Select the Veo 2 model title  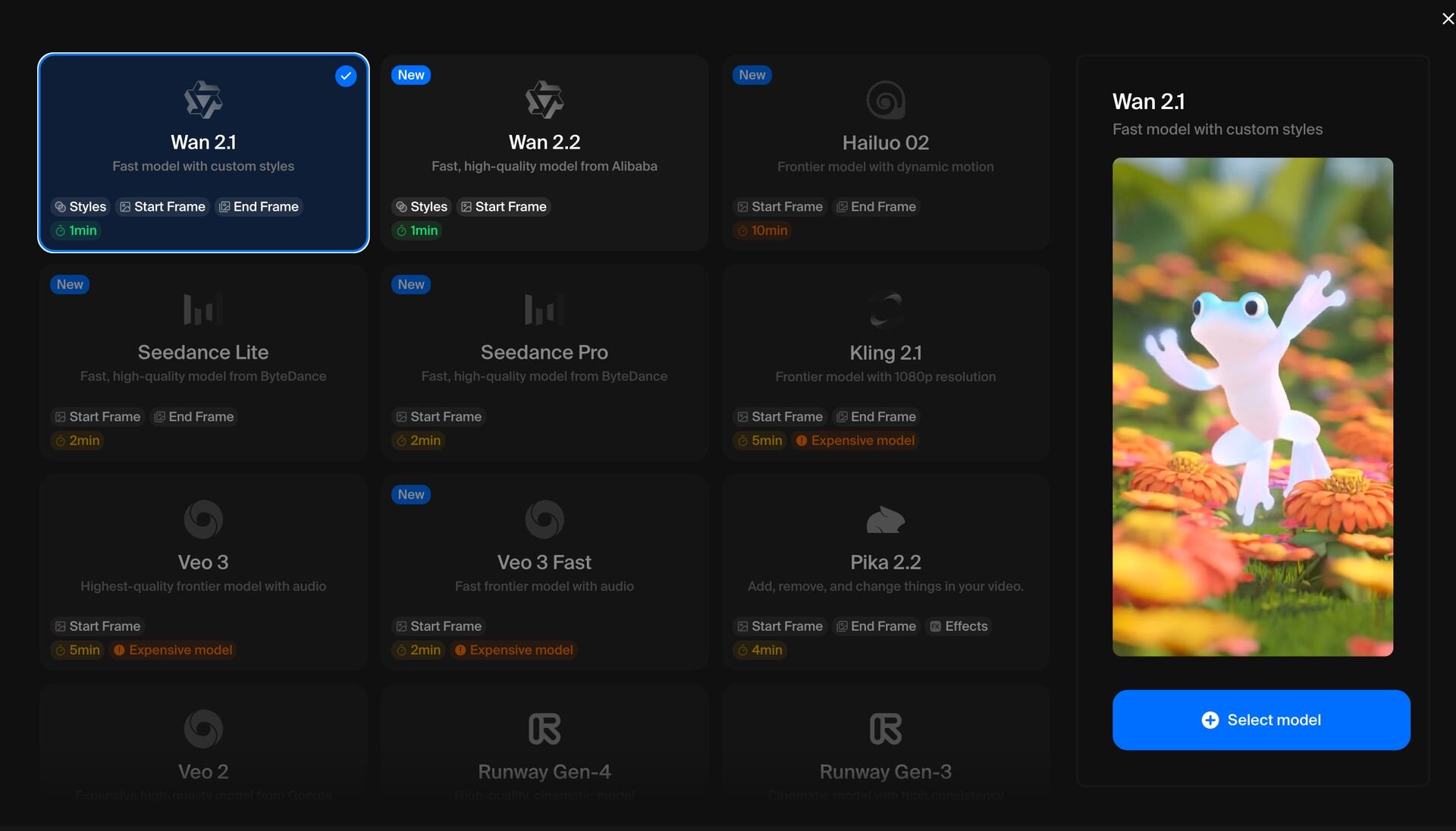203,772
